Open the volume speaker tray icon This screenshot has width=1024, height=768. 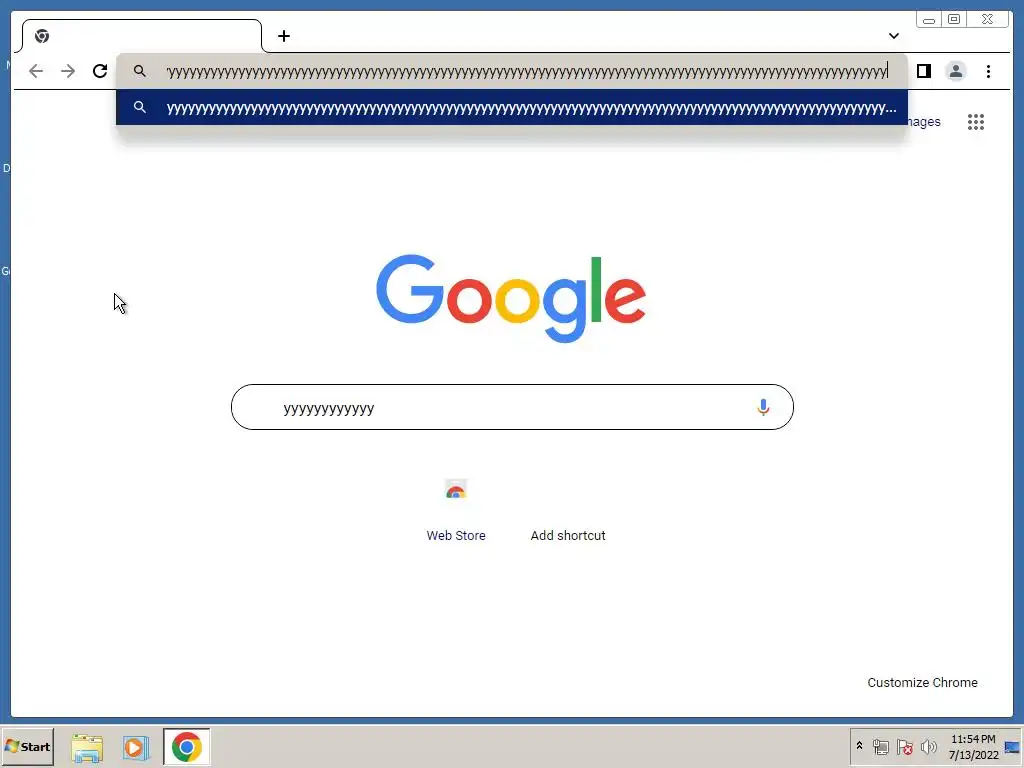point(928,746)
